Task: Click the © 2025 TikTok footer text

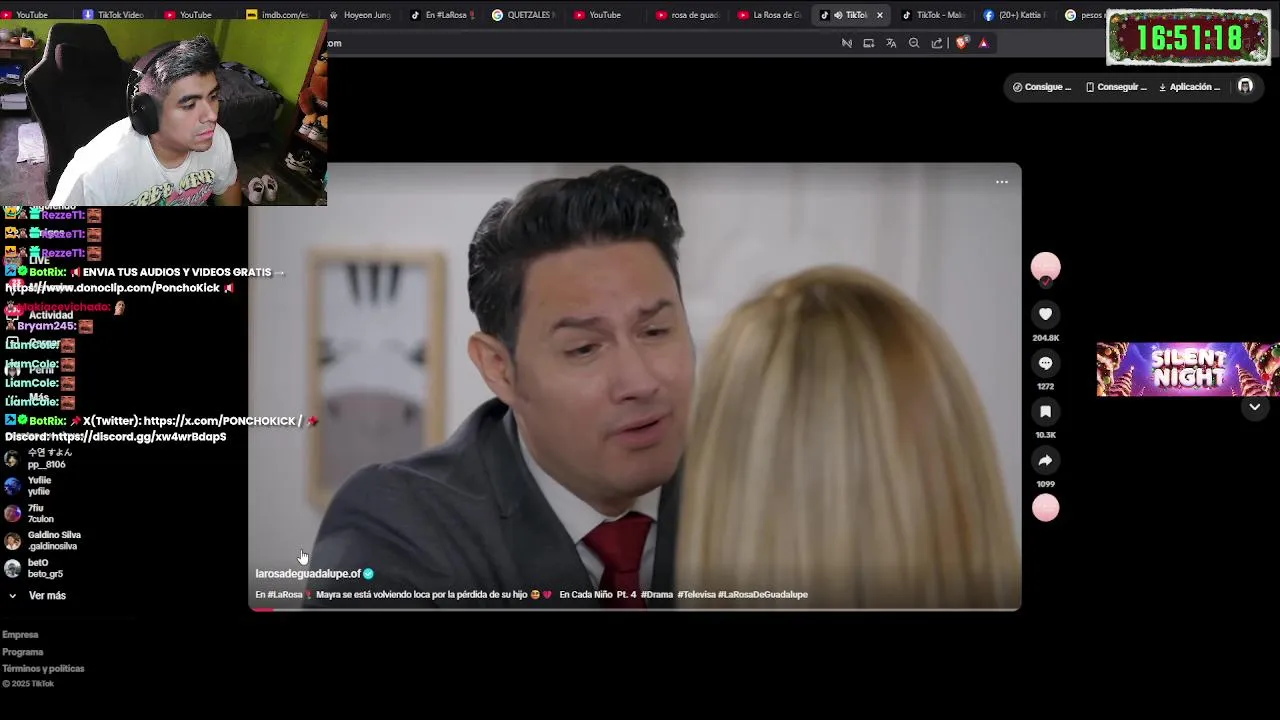Action: pyautogui.click(x=28, y=684)
